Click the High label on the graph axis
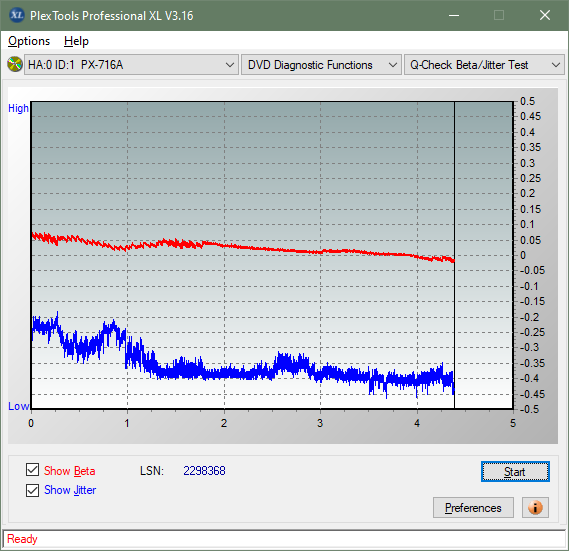Image resolution: width=569 pixels, height=551 pixels. coord(18,108)
